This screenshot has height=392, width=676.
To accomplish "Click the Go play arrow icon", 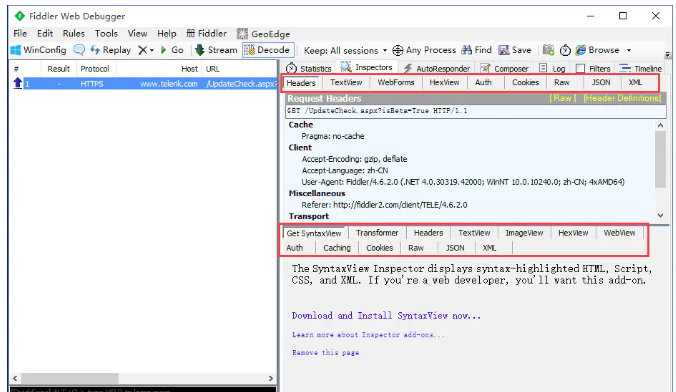I will coord(163,50).
